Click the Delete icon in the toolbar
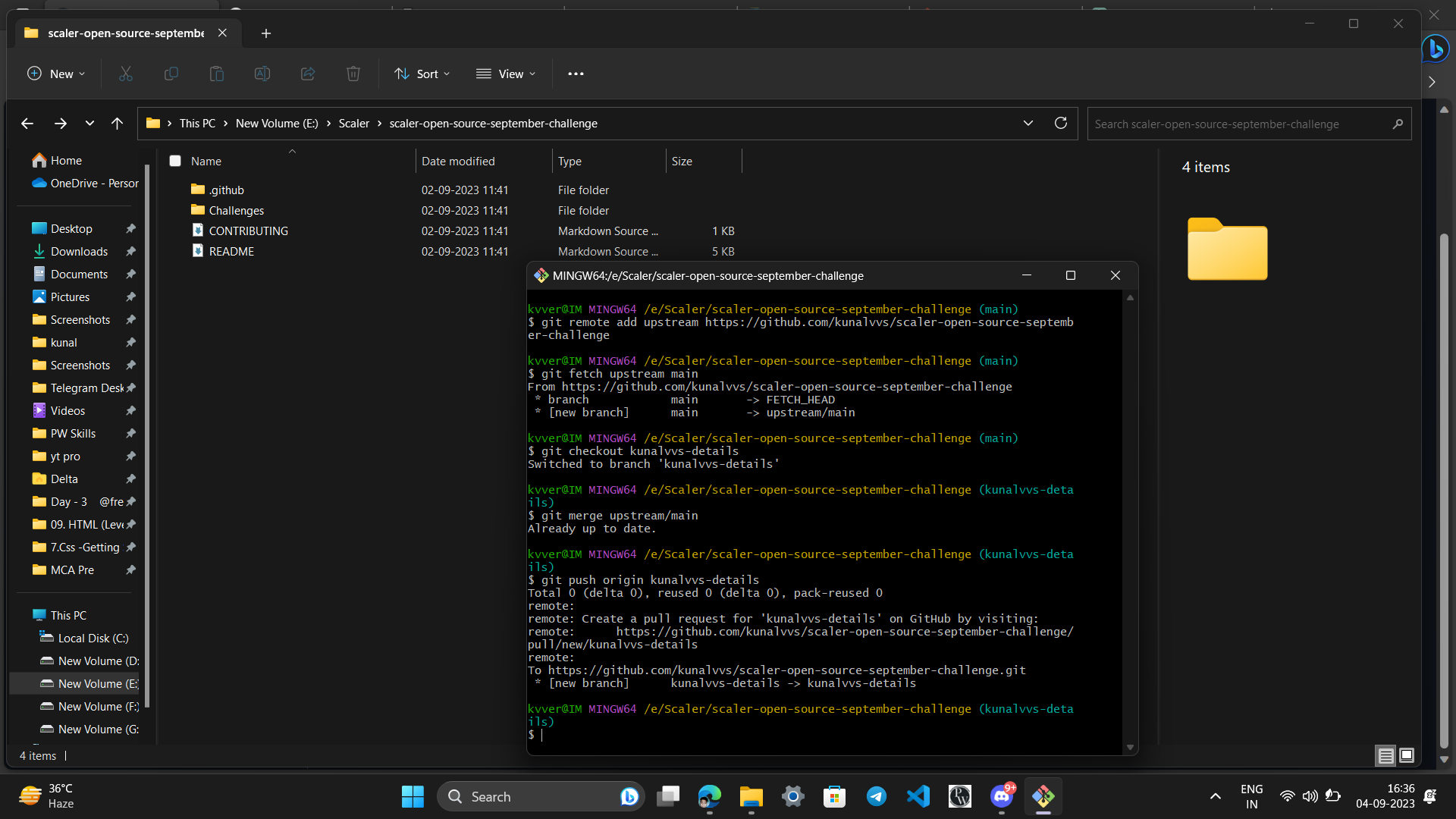The height and width of the screenshot is (819, 1456). [353, 74]
